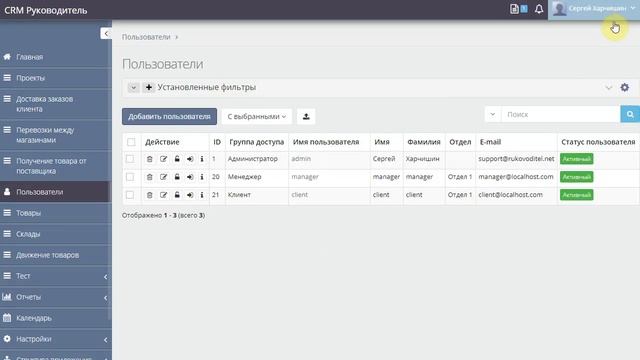Open search options dropdown arrow

tap(493, 114)
